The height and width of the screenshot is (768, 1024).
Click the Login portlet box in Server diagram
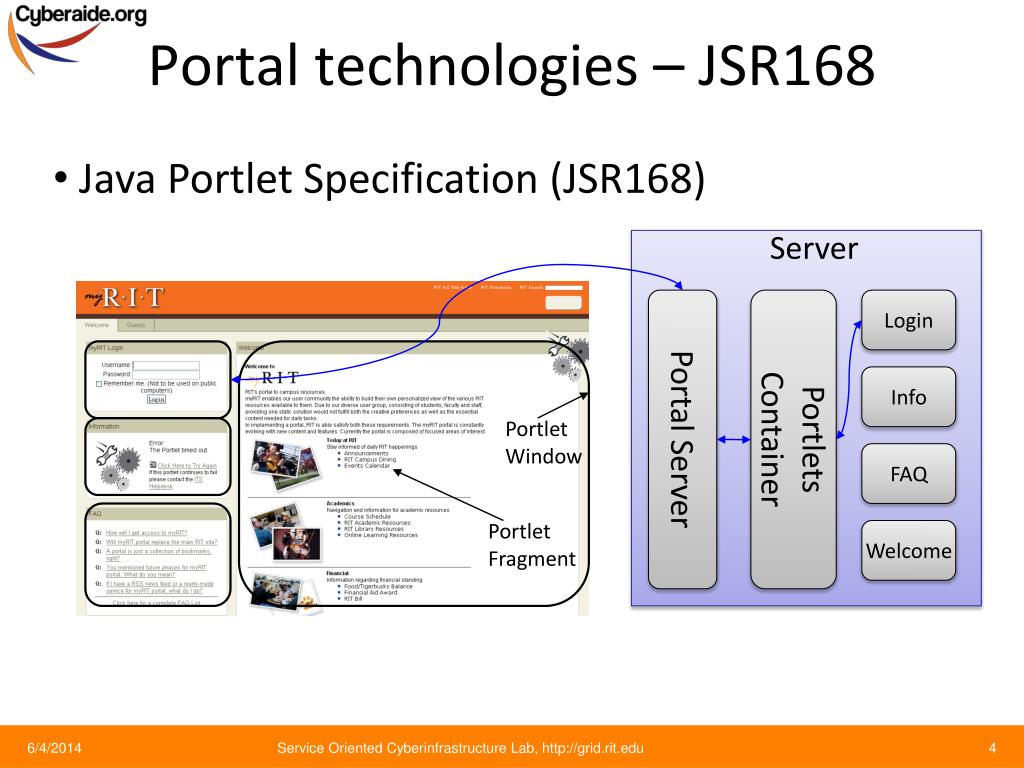[908, 320]
